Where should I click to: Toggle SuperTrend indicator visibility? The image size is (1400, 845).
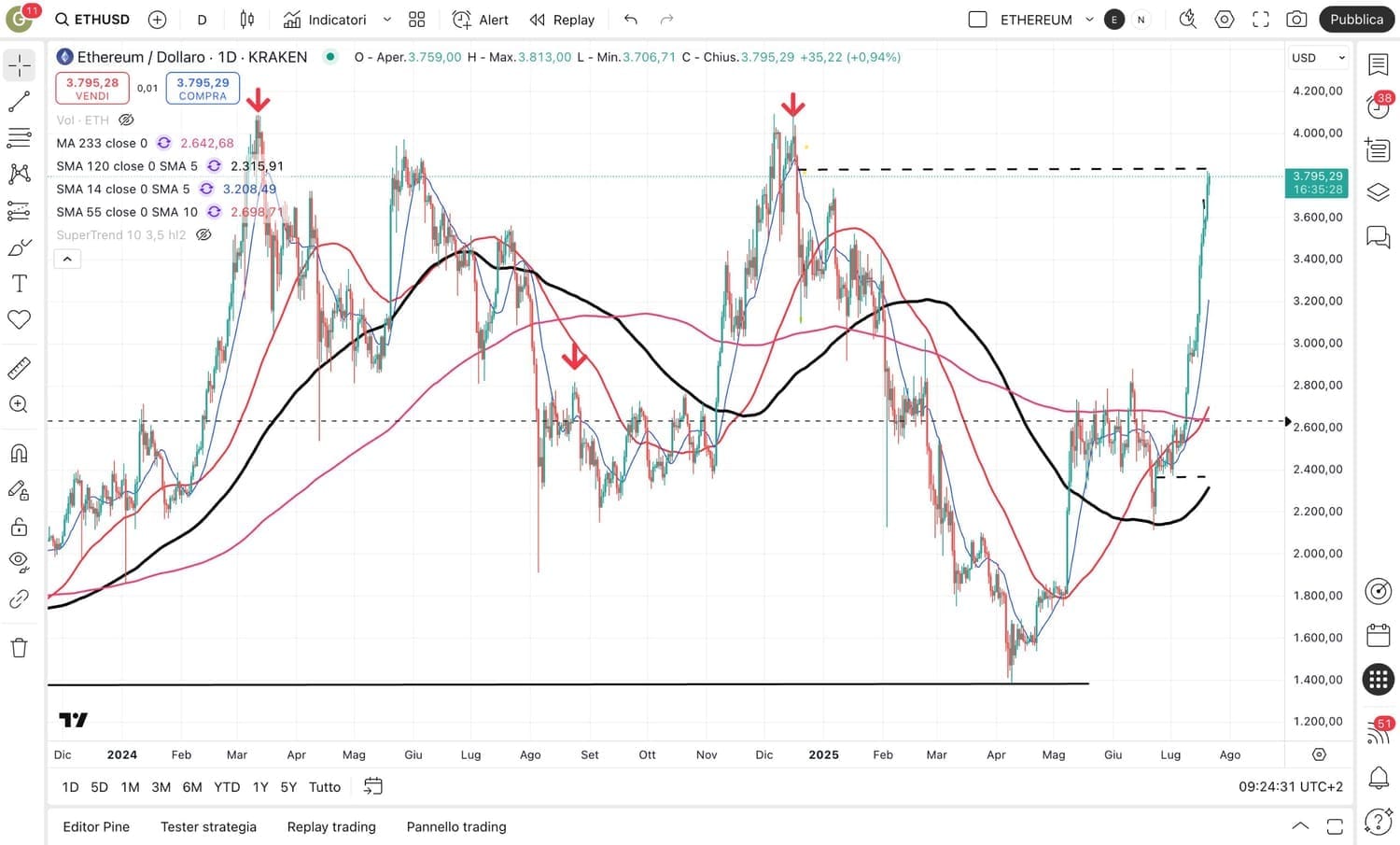pyautogui.click(x=203, y=235)
